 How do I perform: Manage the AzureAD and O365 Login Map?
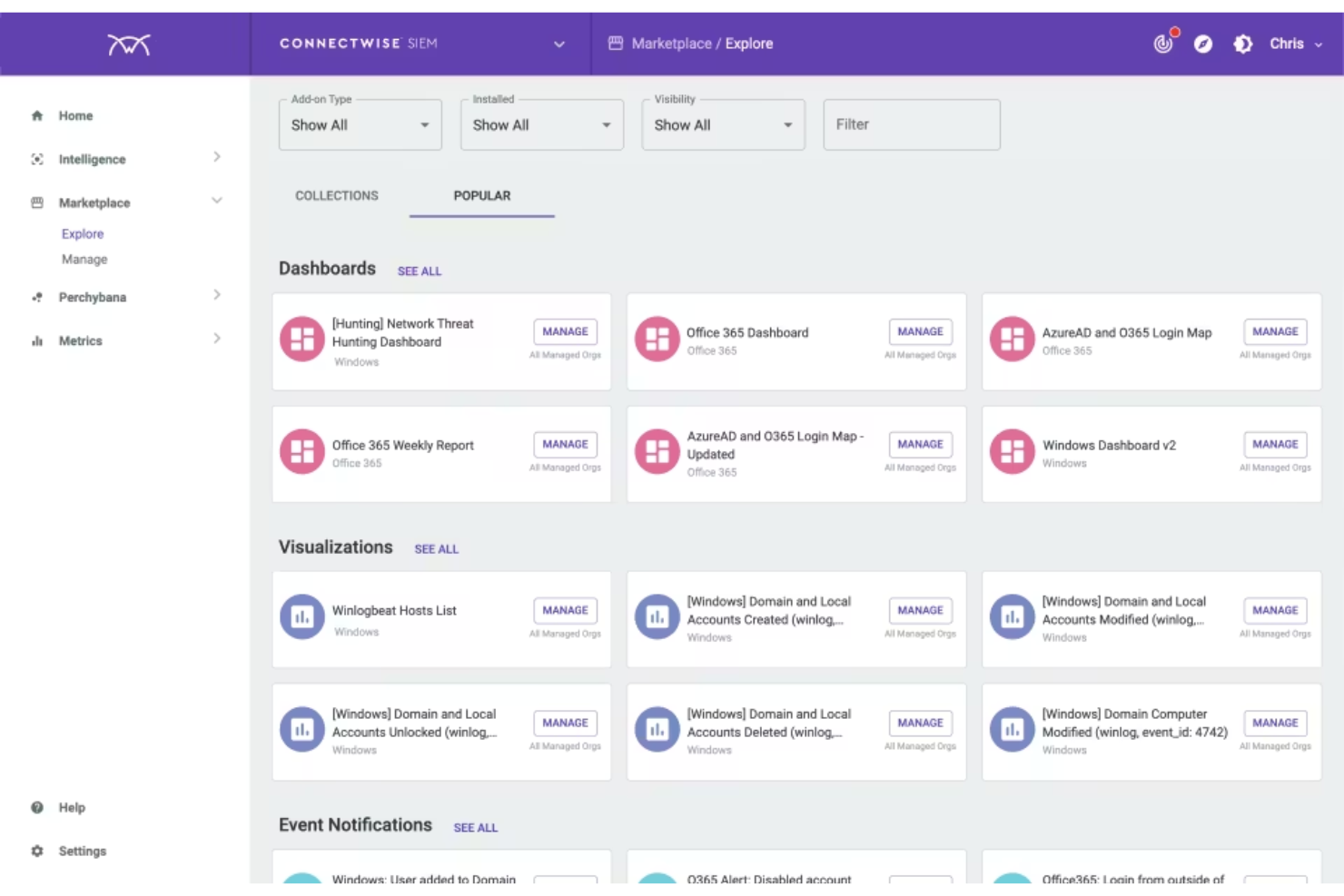pos(1276,331)
